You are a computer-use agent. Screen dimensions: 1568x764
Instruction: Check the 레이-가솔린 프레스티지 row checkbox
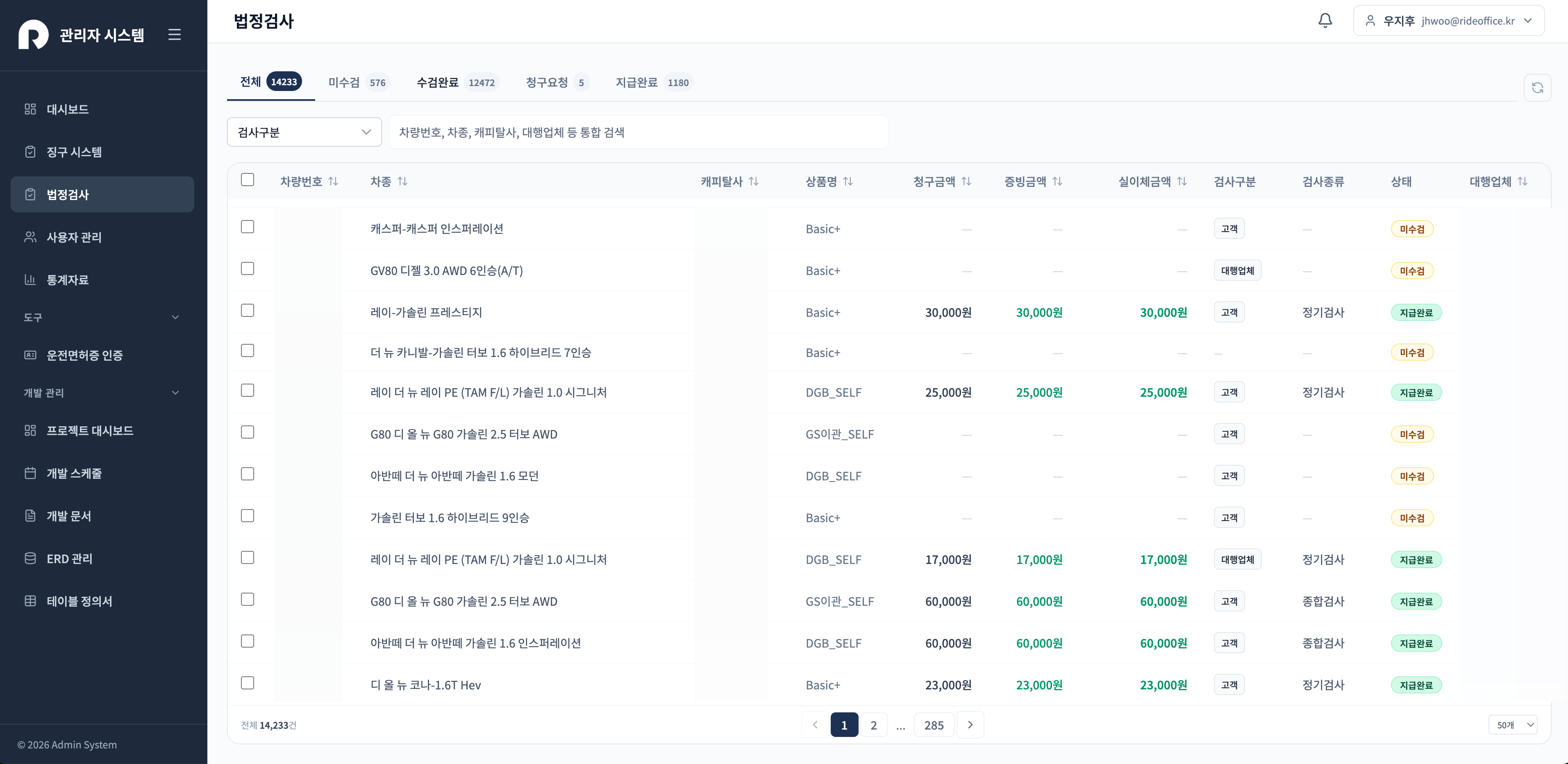247,310
